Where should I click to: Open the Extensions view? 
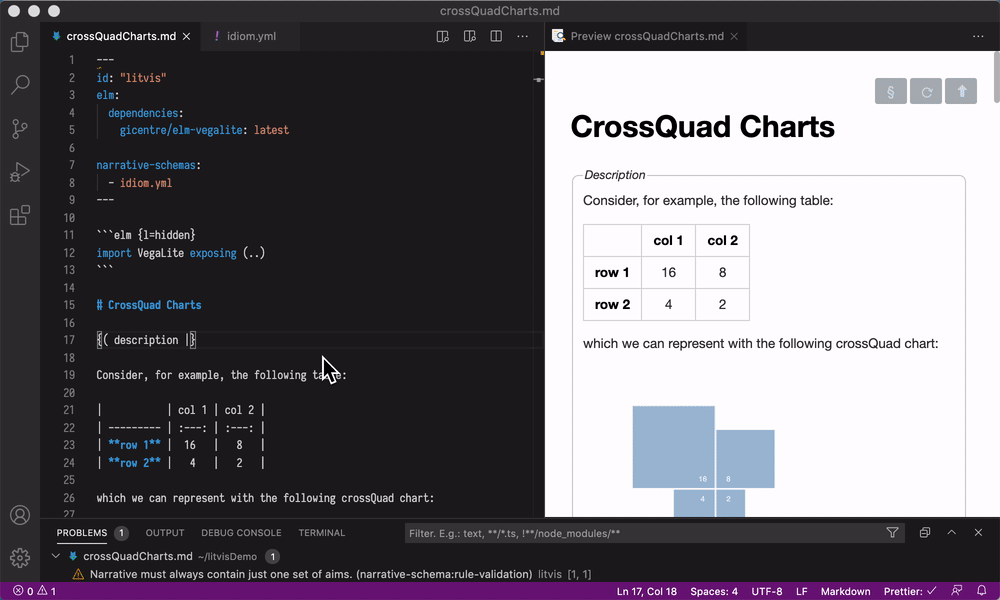coord(20,215)
